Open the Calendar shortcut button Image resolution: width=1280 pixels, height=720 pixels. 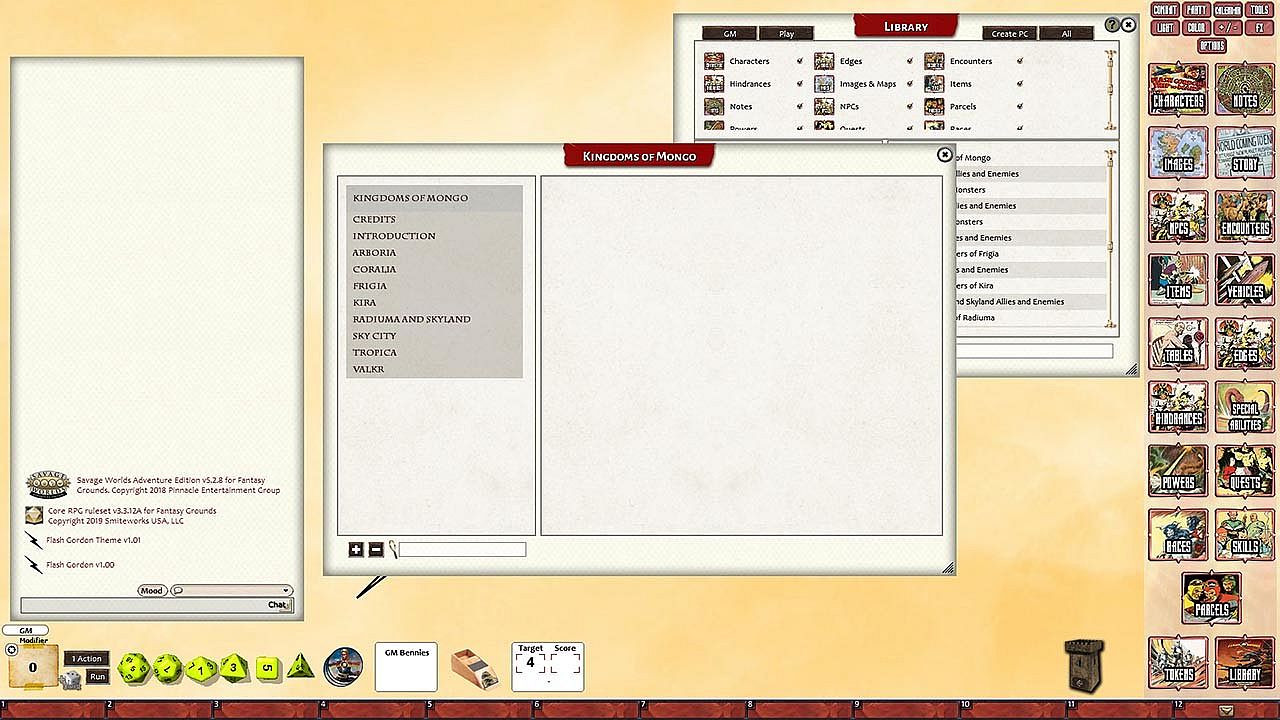(x=1227, y=10)
